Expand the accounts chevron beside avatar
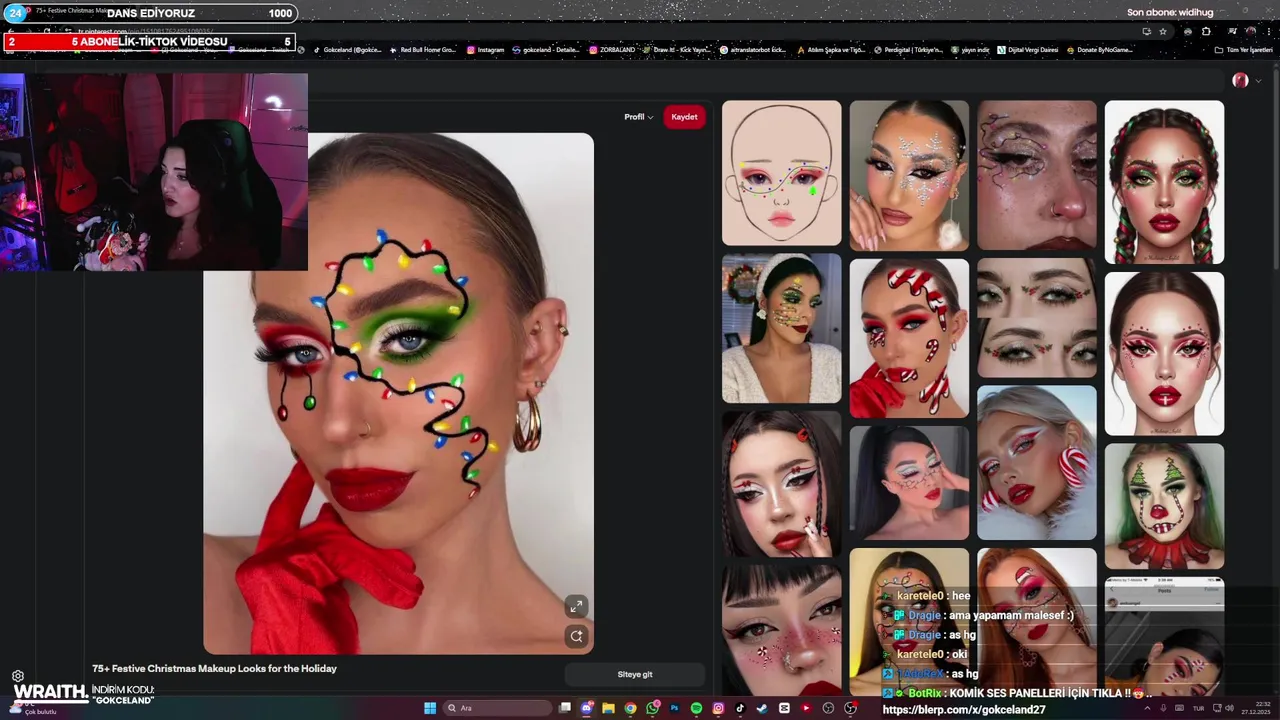This screenshot has height=720, width=1280. click(x=1258, y=81)
